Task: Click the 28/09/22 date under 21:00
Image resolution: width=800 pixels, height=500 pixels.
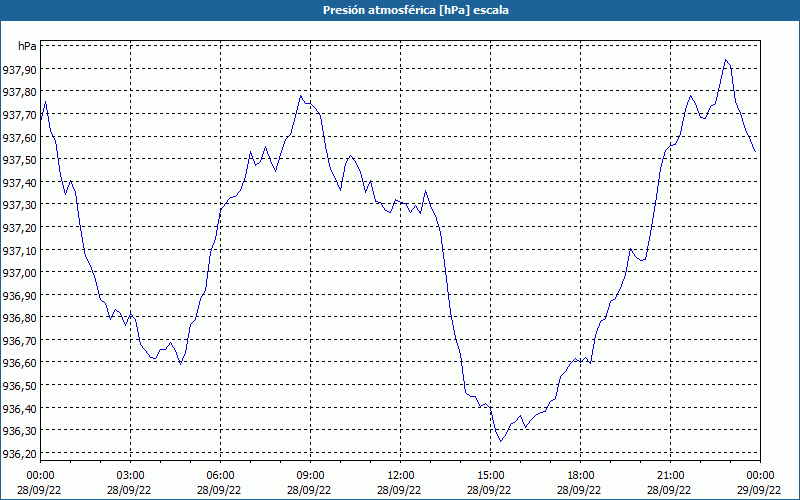Action: [669, 490]
